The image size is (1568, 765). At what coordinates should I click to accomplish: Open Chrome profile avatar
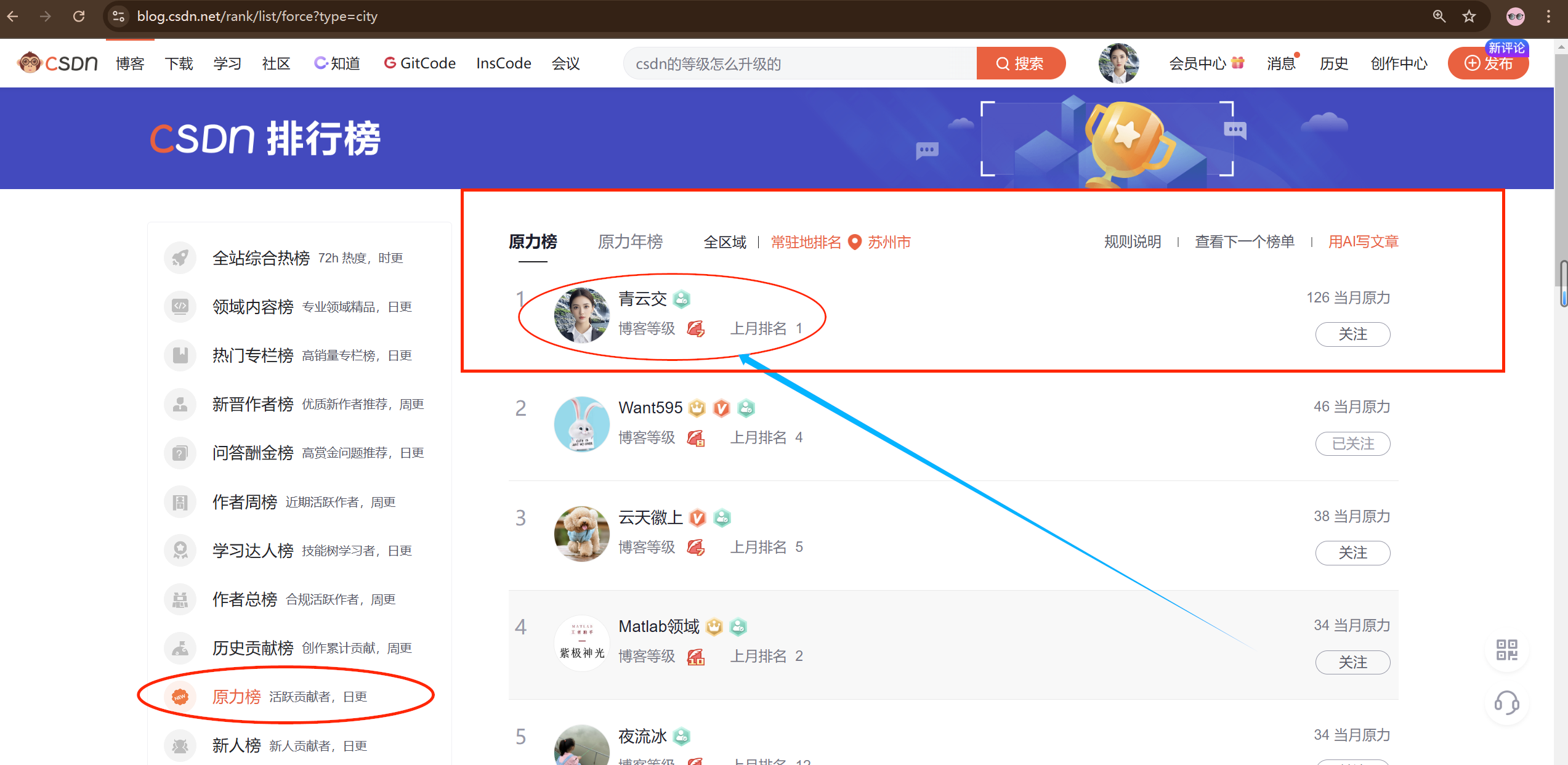[x=1516, y=16]
